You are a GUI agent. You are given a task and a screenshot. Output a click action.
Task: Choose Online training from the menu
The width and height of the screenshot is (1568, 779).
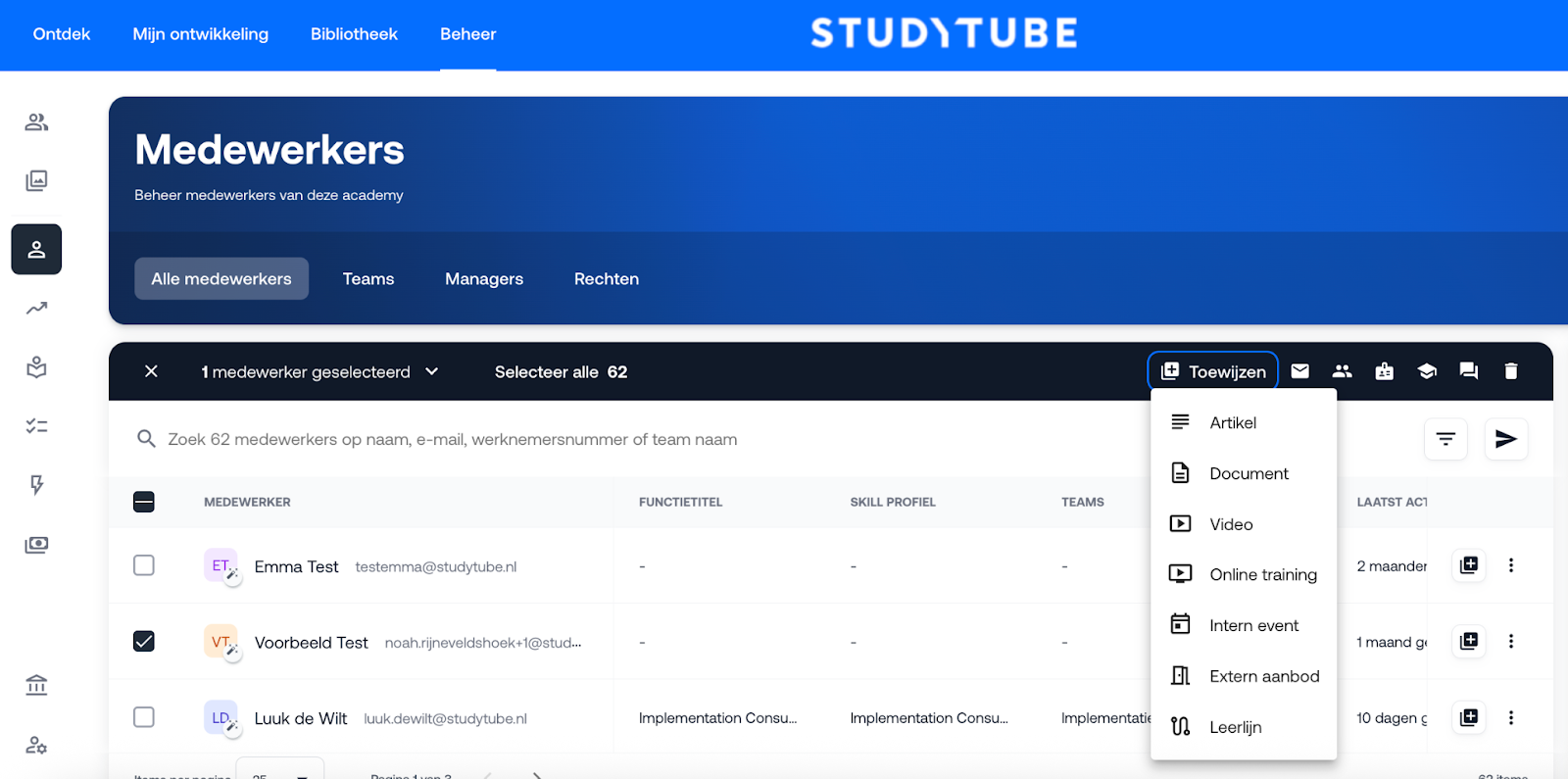[x=1244, y=574]
